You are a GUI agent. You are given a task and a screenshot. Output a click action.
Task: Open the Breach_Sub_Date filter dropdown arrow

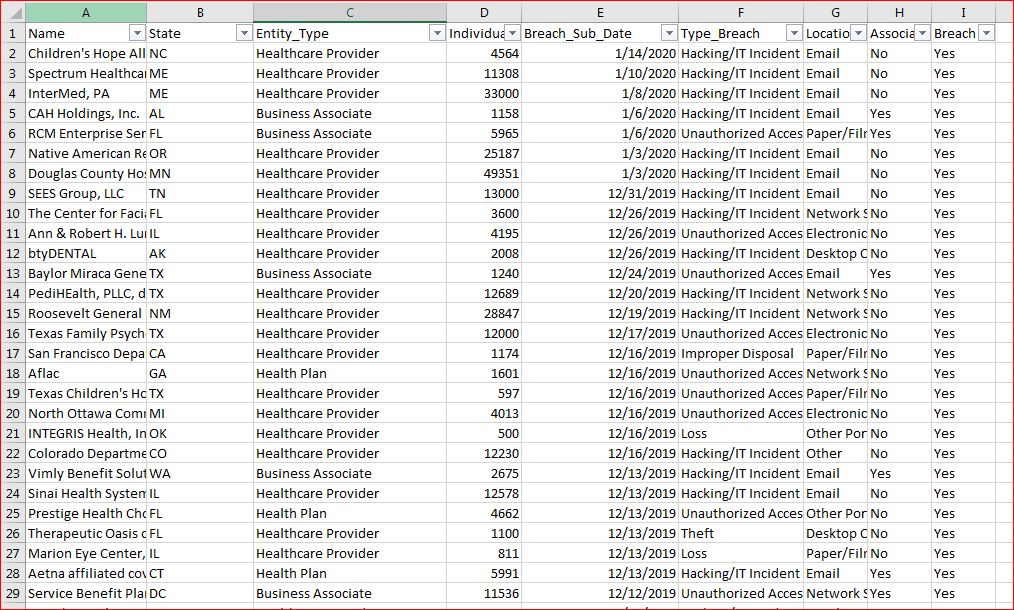(x=669, y=33)
